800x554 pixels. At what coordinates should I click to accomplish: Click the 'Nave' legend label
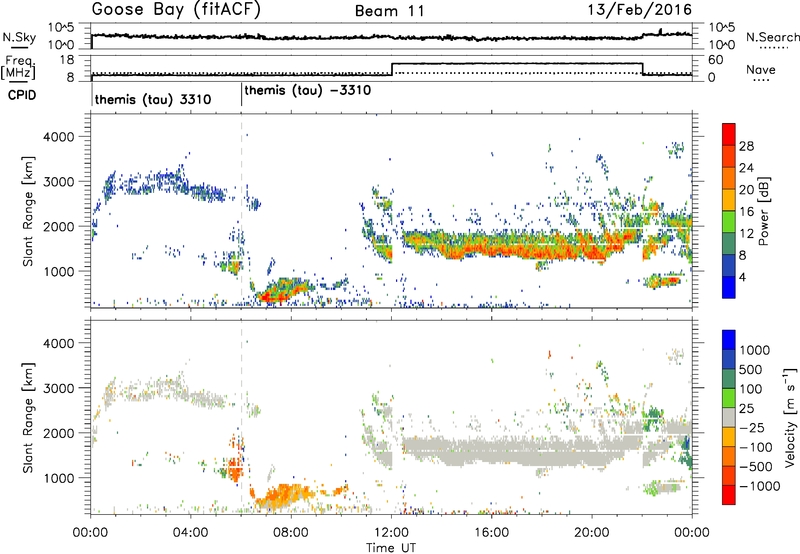(761, 70)
